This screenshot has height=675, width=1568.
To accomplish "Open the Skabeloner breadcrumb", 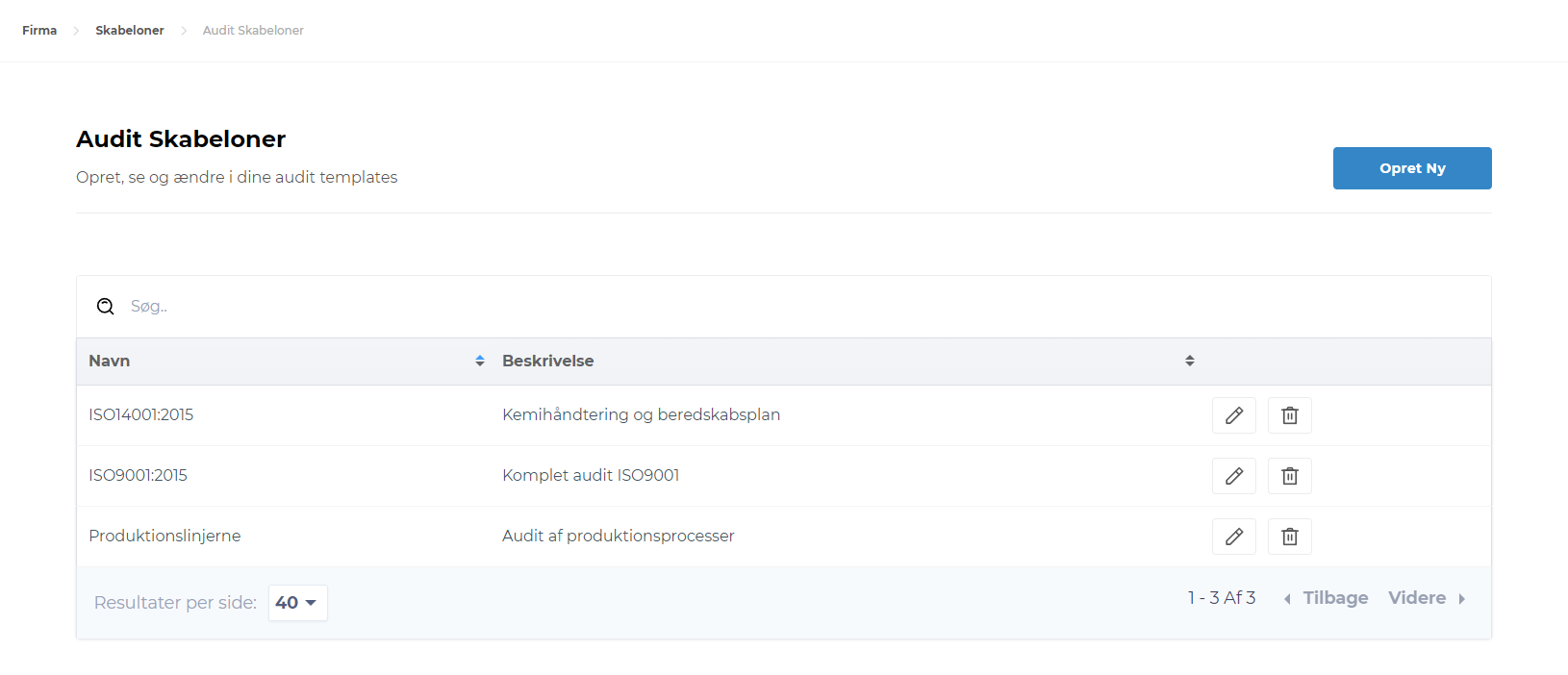I will point(130,31).
